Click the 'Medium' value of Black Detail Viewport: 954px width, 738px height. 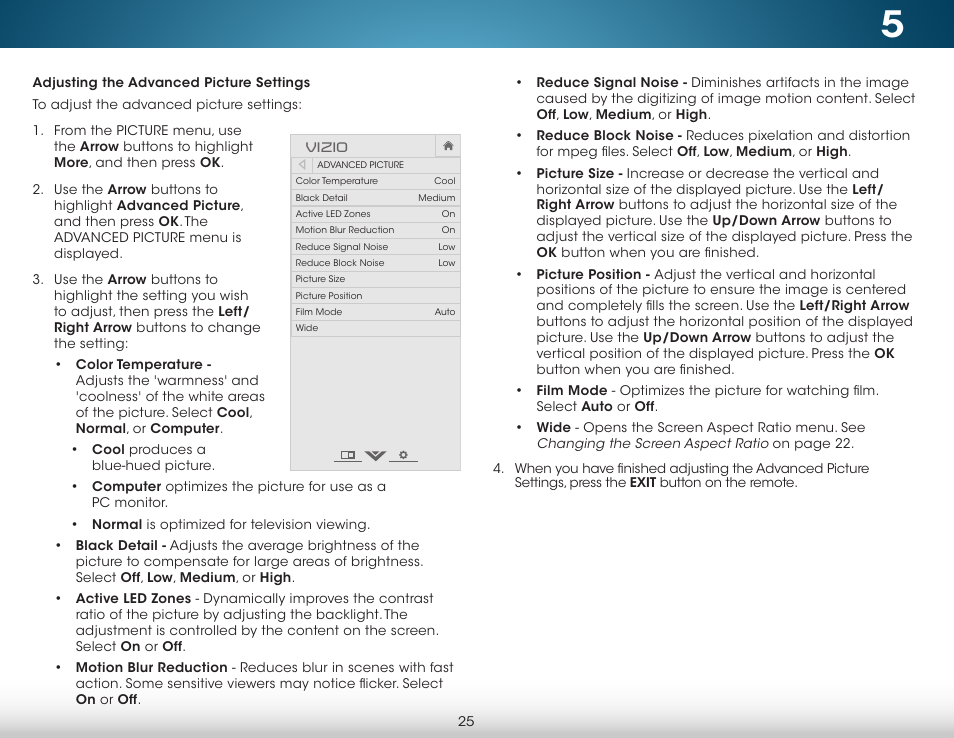436,198
